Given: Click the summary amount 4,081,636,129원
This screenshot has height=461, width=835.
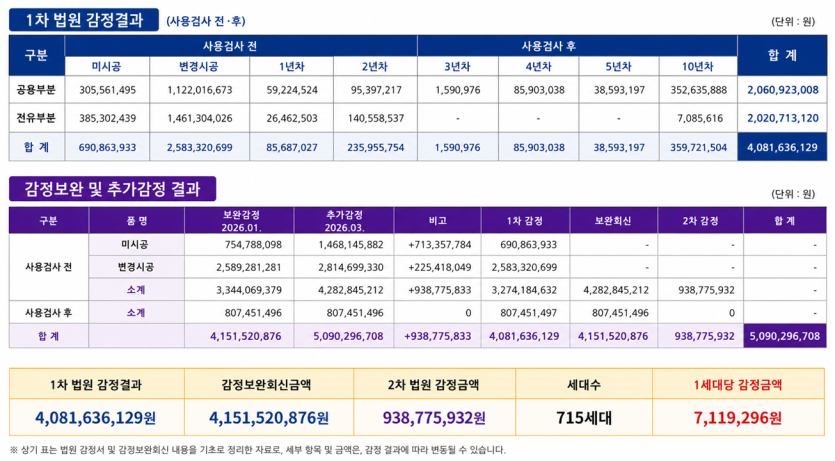Looking at the screenshot, I should click(96, 418).
